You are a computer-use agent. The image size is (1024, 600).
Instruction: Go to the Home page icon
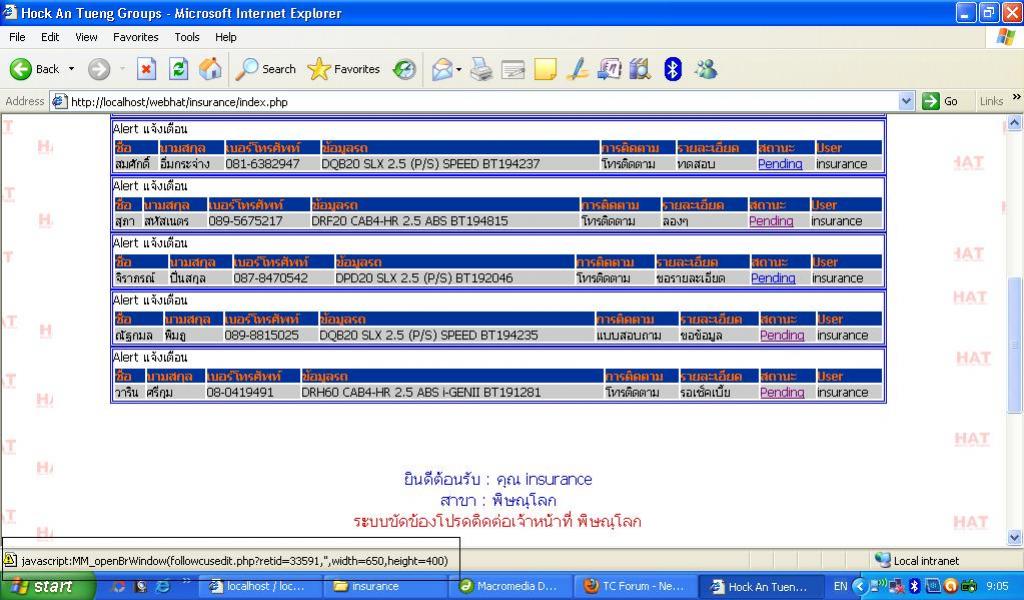pyautogui.click(x=210, y=69)
